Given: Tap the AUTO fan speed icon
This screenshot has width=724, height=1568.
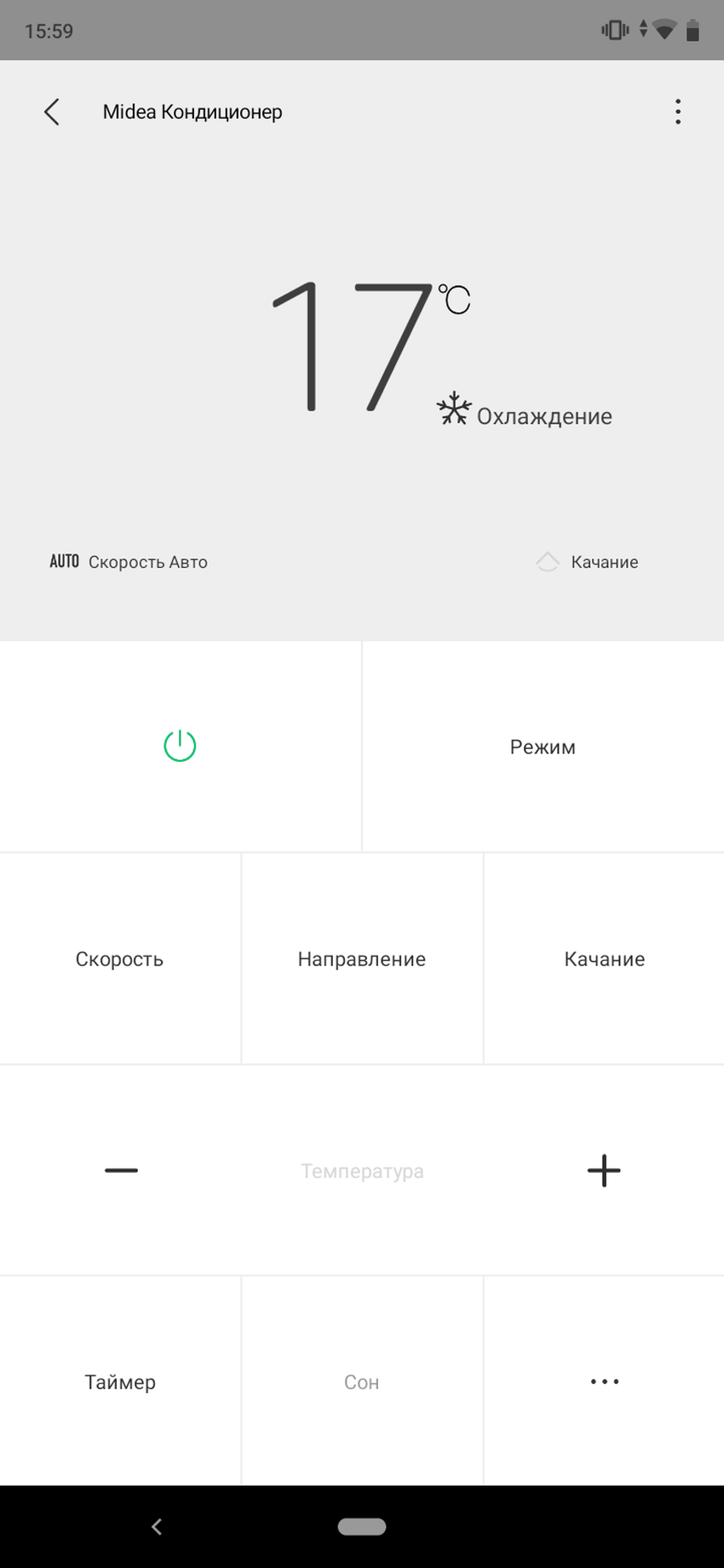Looking at the screenshot, I should tap(65, 561).
